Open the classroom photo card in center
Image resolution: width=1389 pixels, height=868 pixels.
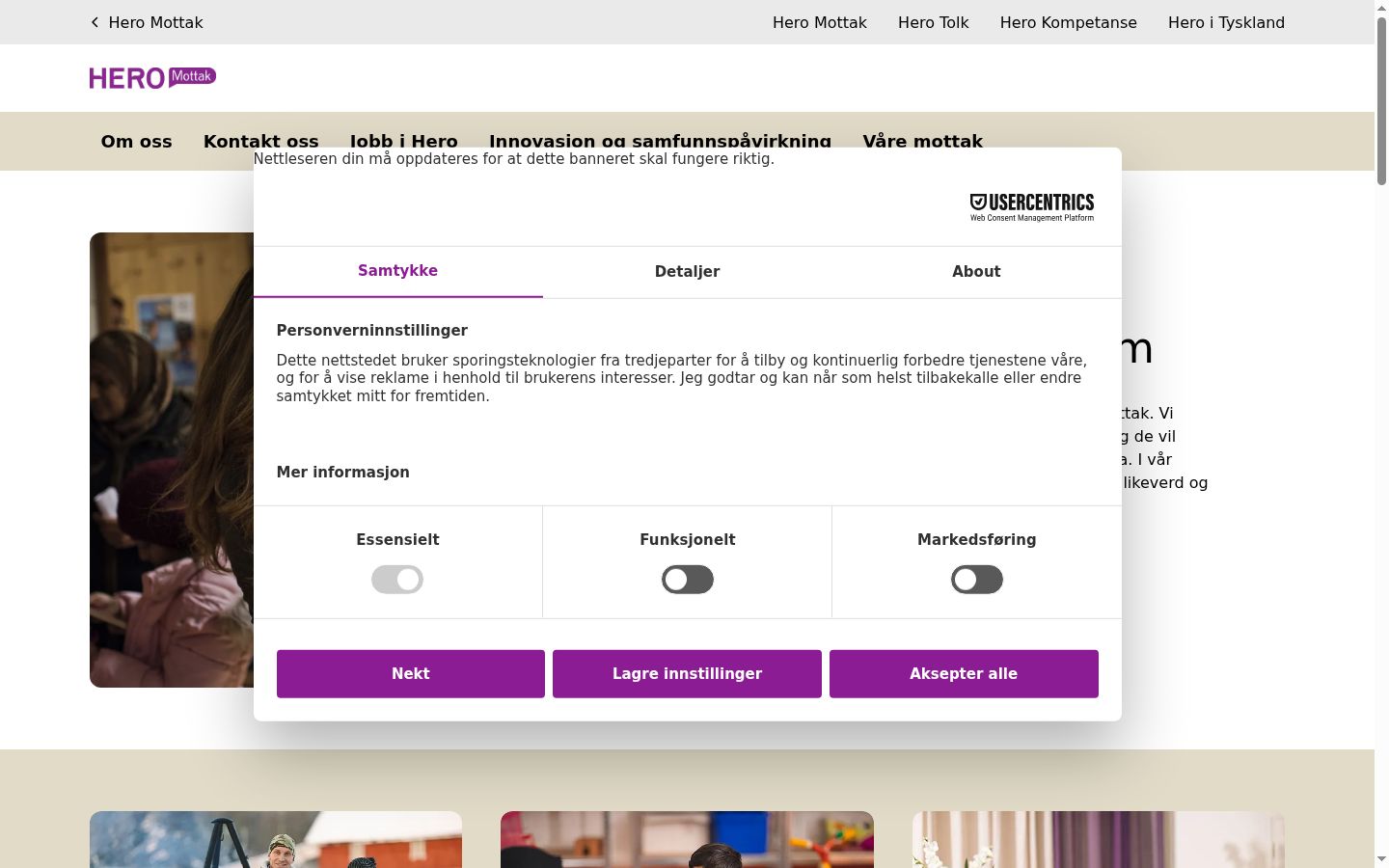point(687,839)
